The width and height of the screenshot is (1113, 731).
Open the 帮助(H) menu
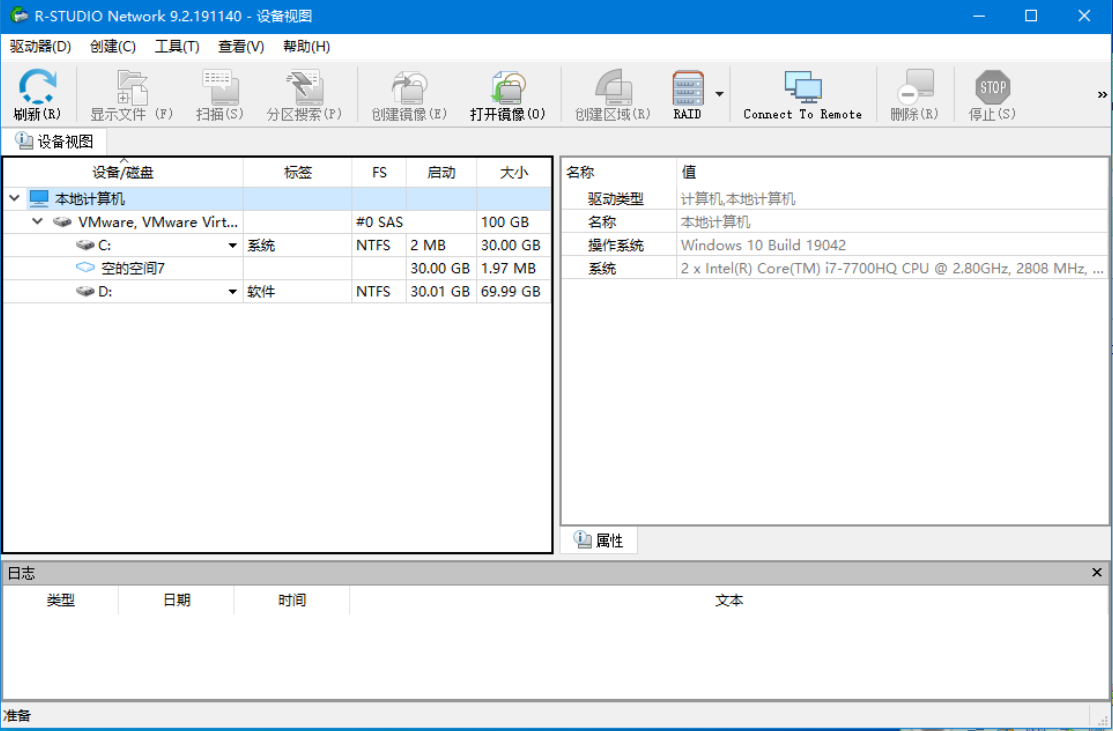pyautogui.click(x=307, y=47)
